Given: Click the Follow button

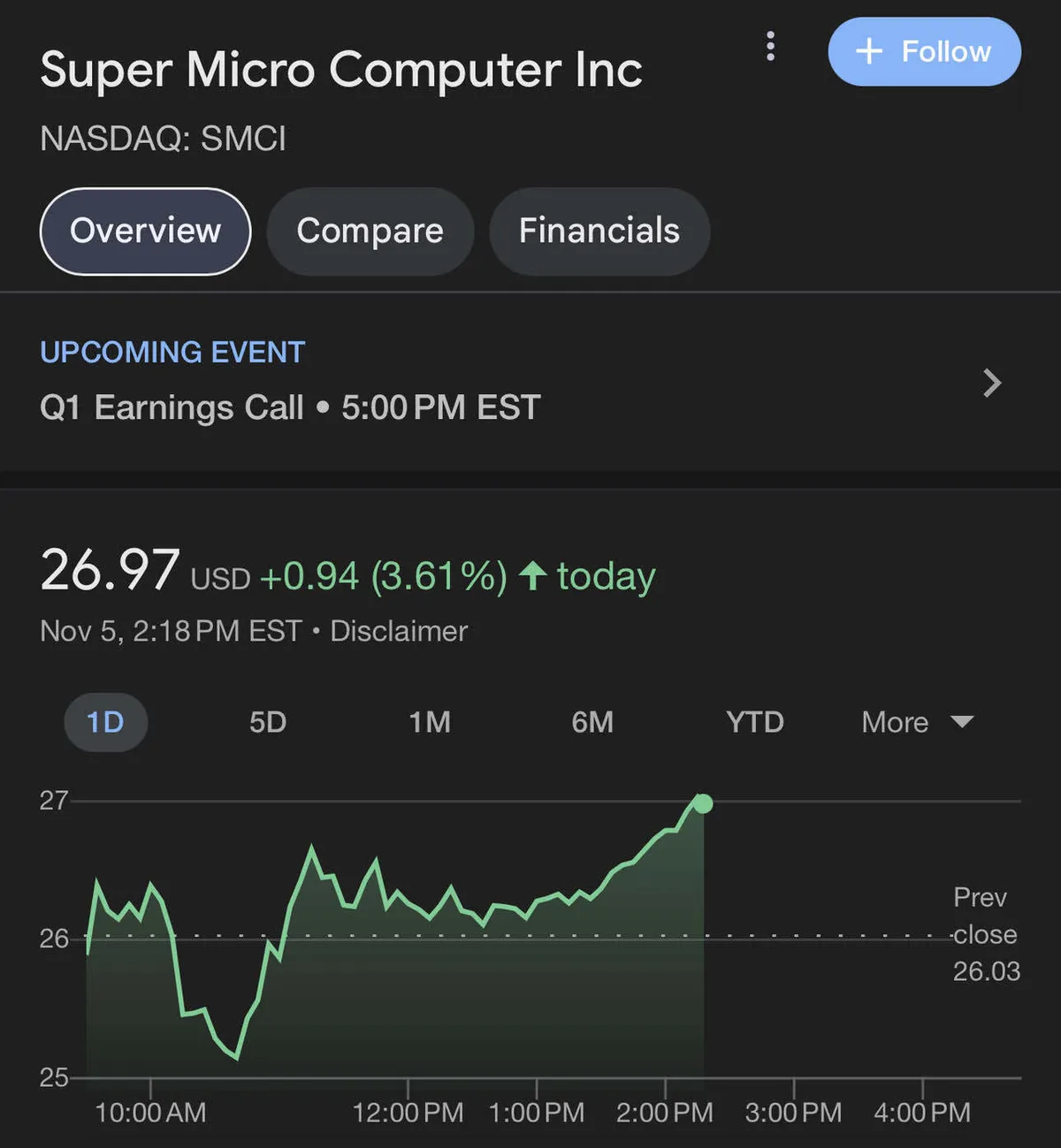Looking at the screenshot, I should pos(924,51).
